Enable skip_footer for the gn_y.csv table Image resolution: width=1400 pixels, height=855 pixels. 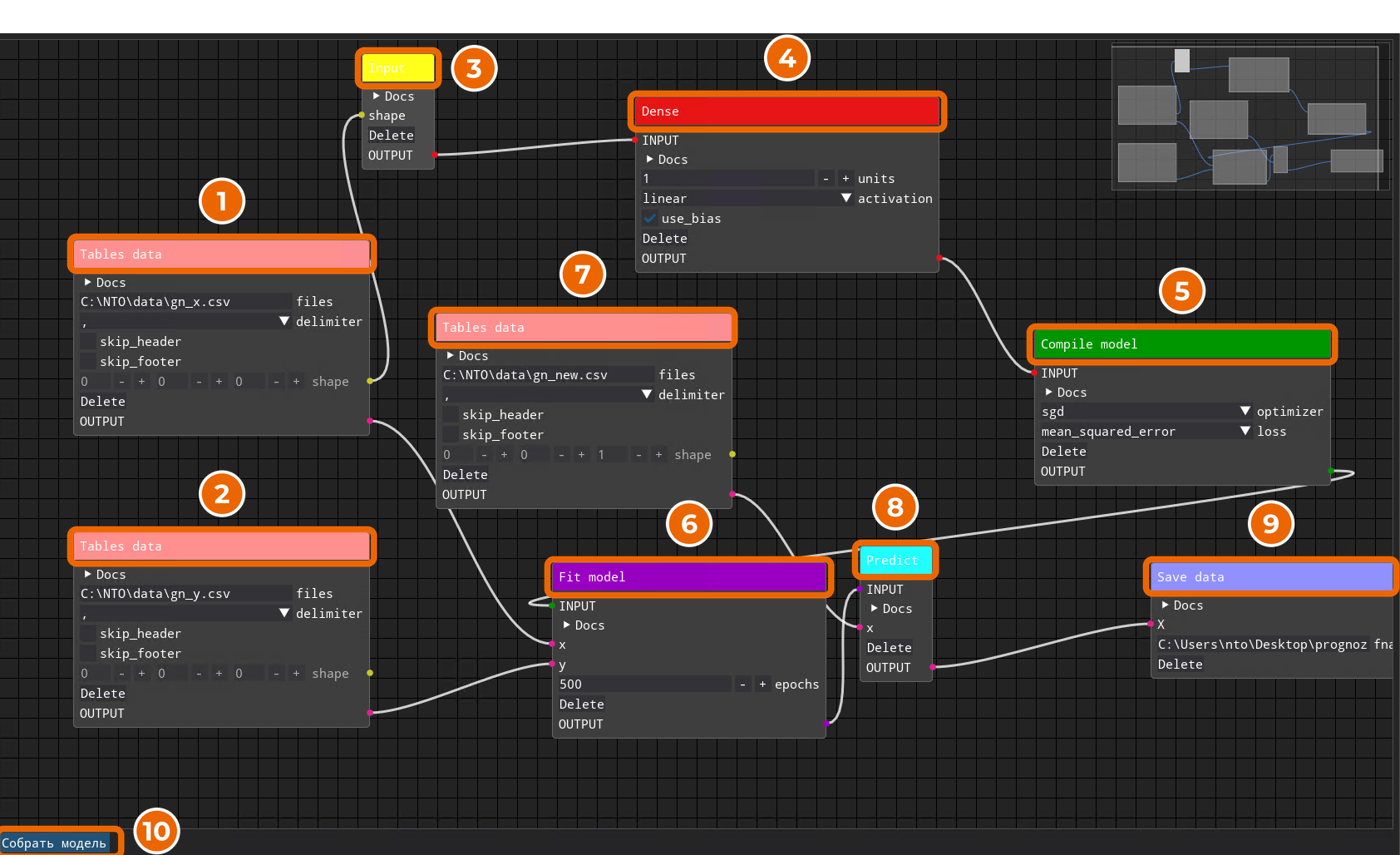pos(88,654)
